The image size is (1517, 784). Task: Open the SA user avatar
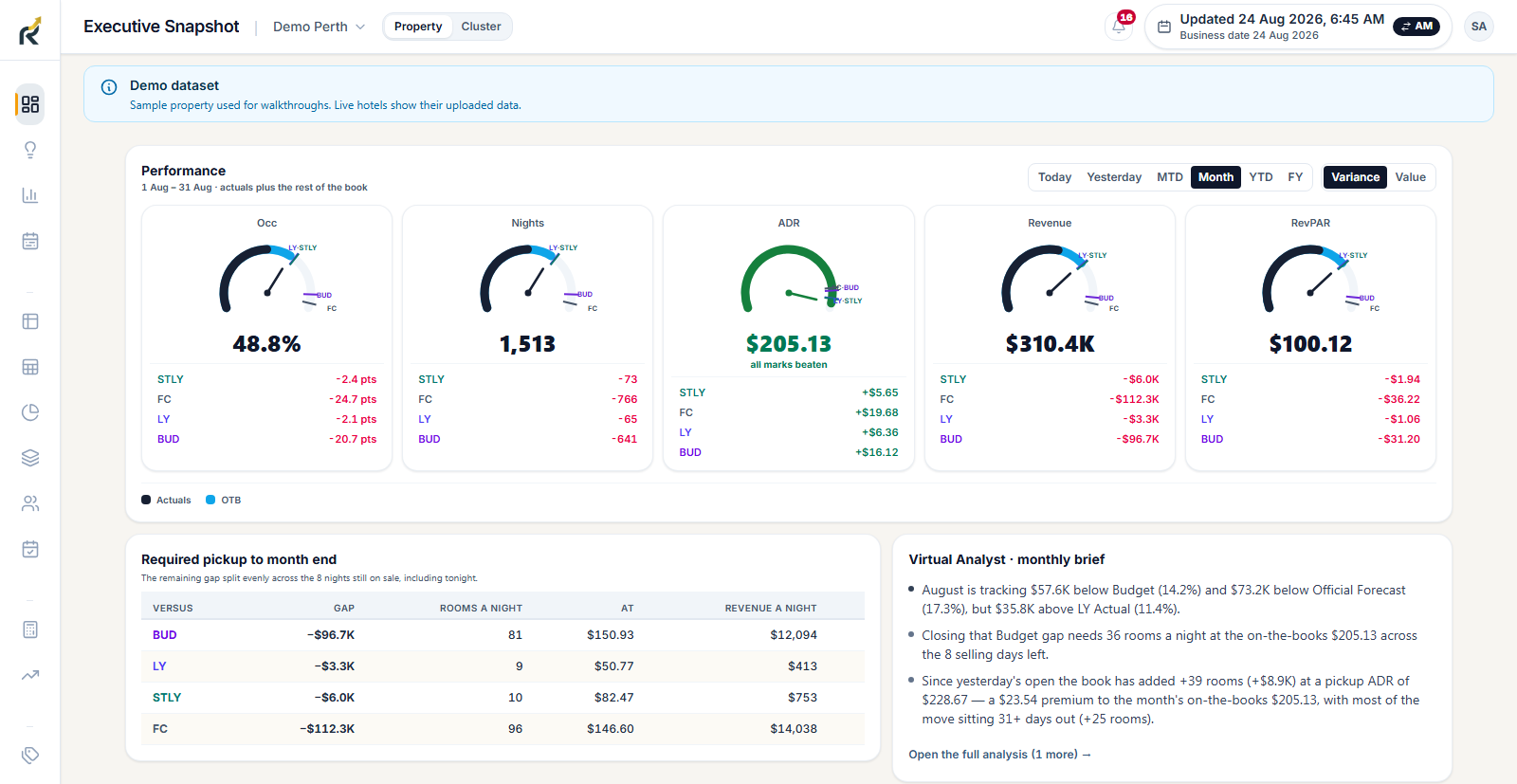(1478, 27)
